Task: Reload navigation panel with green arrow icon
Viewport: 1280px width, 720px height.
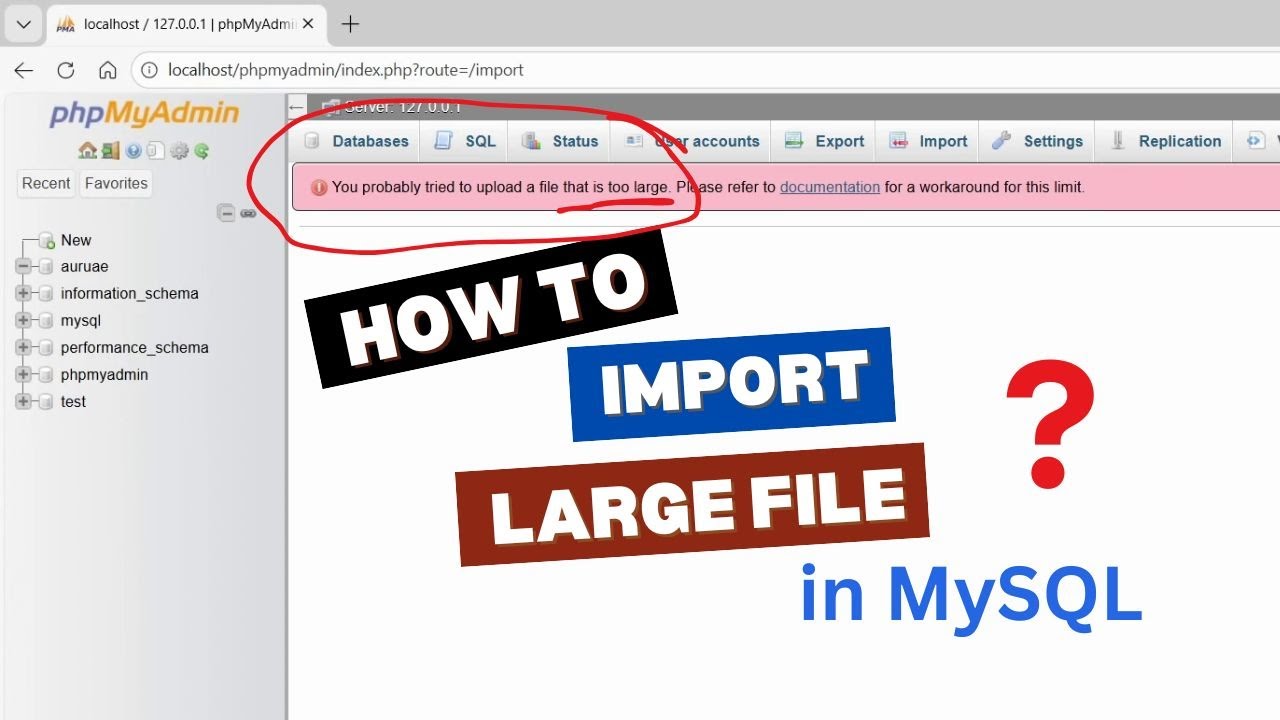Action: point(202,151)
